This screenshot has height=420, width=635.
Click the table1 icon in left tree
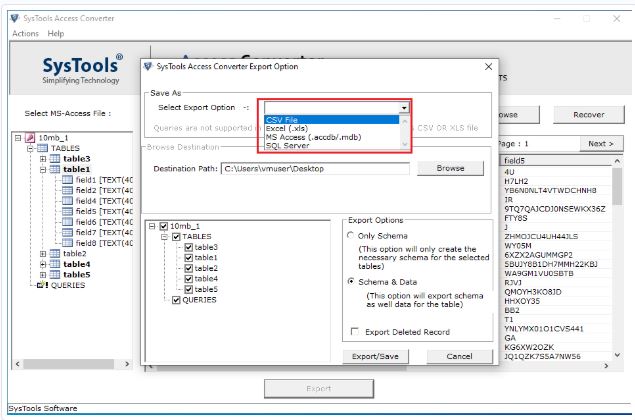[x=55, y=169]
